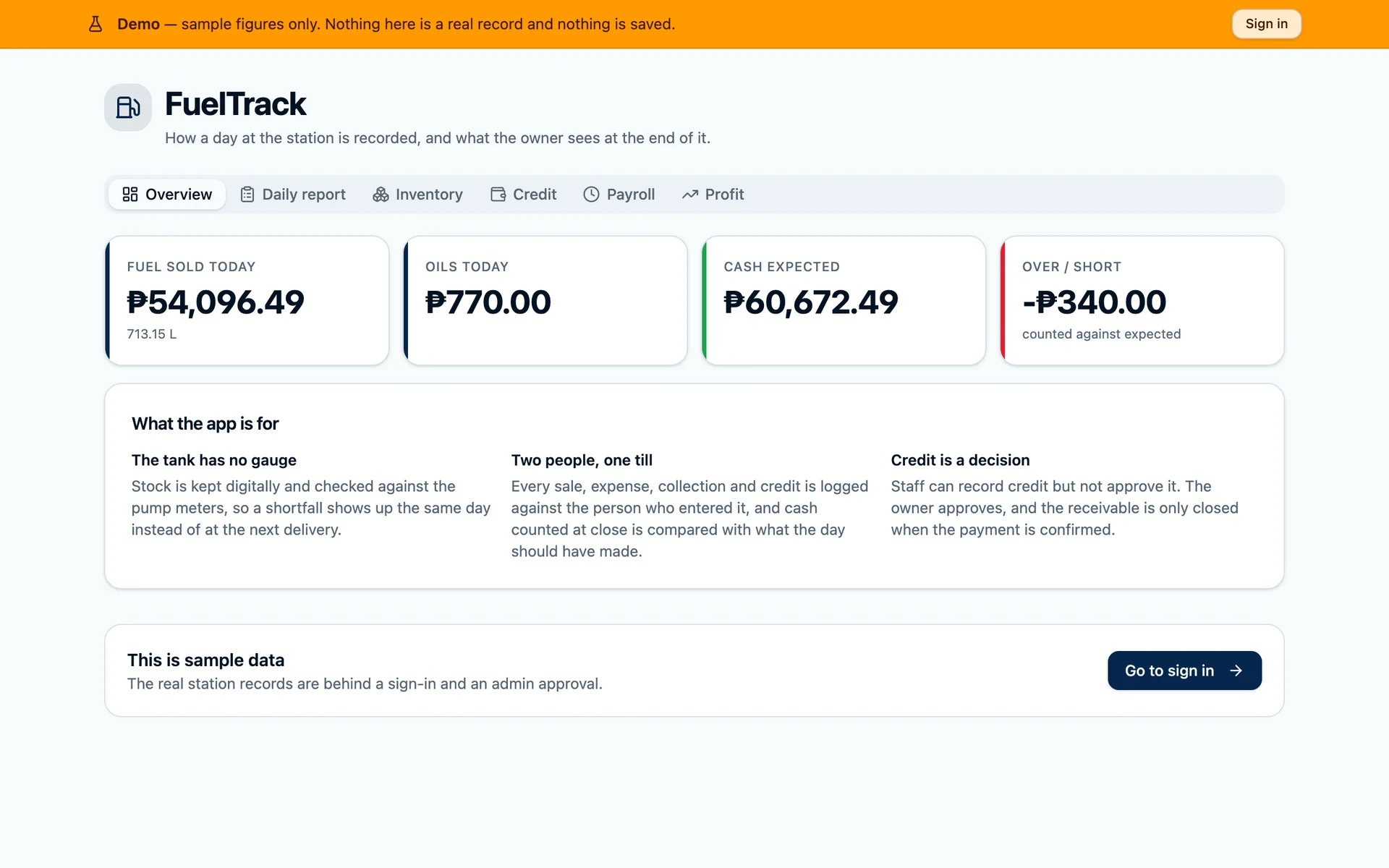Click the Daily report clipboard icon

coord(247,195)
